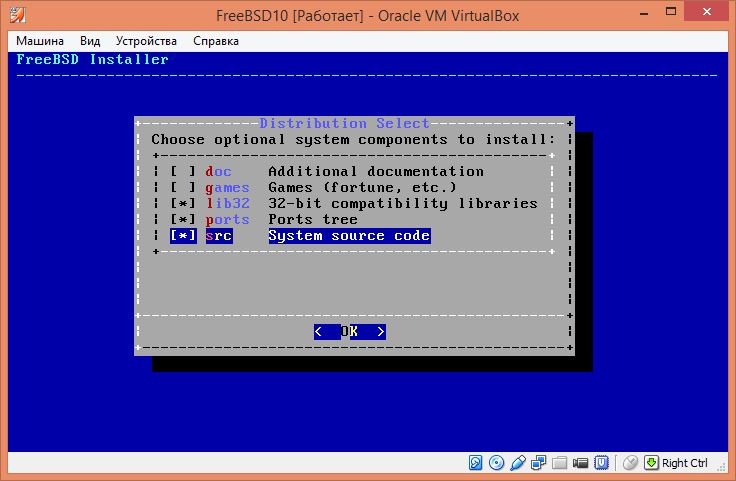Viewport: 736px width, 481px height.
Task: Deselect the ports tree checkbox
Action: click(182, 220)
